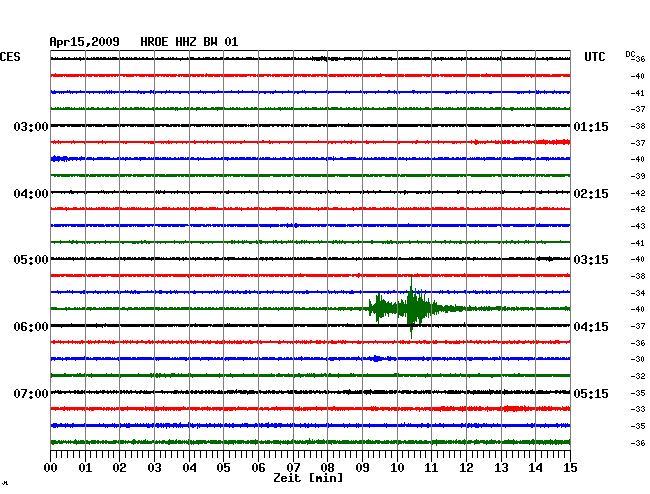This screenshot has height=494, width=650.
Task: Click the Apr15,2009 date label
Action: [85, 42]
